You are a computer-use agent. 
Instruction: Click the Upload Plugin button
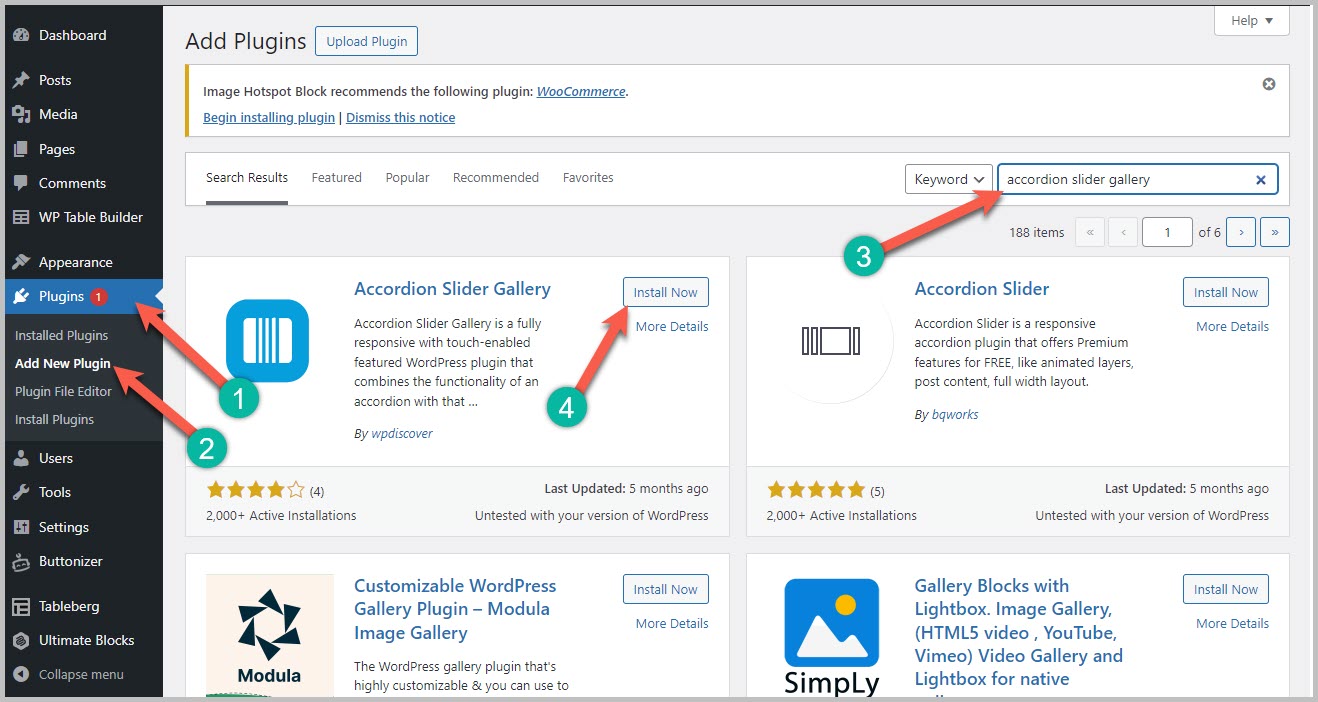pyautogui.click(x=367, y=41)
